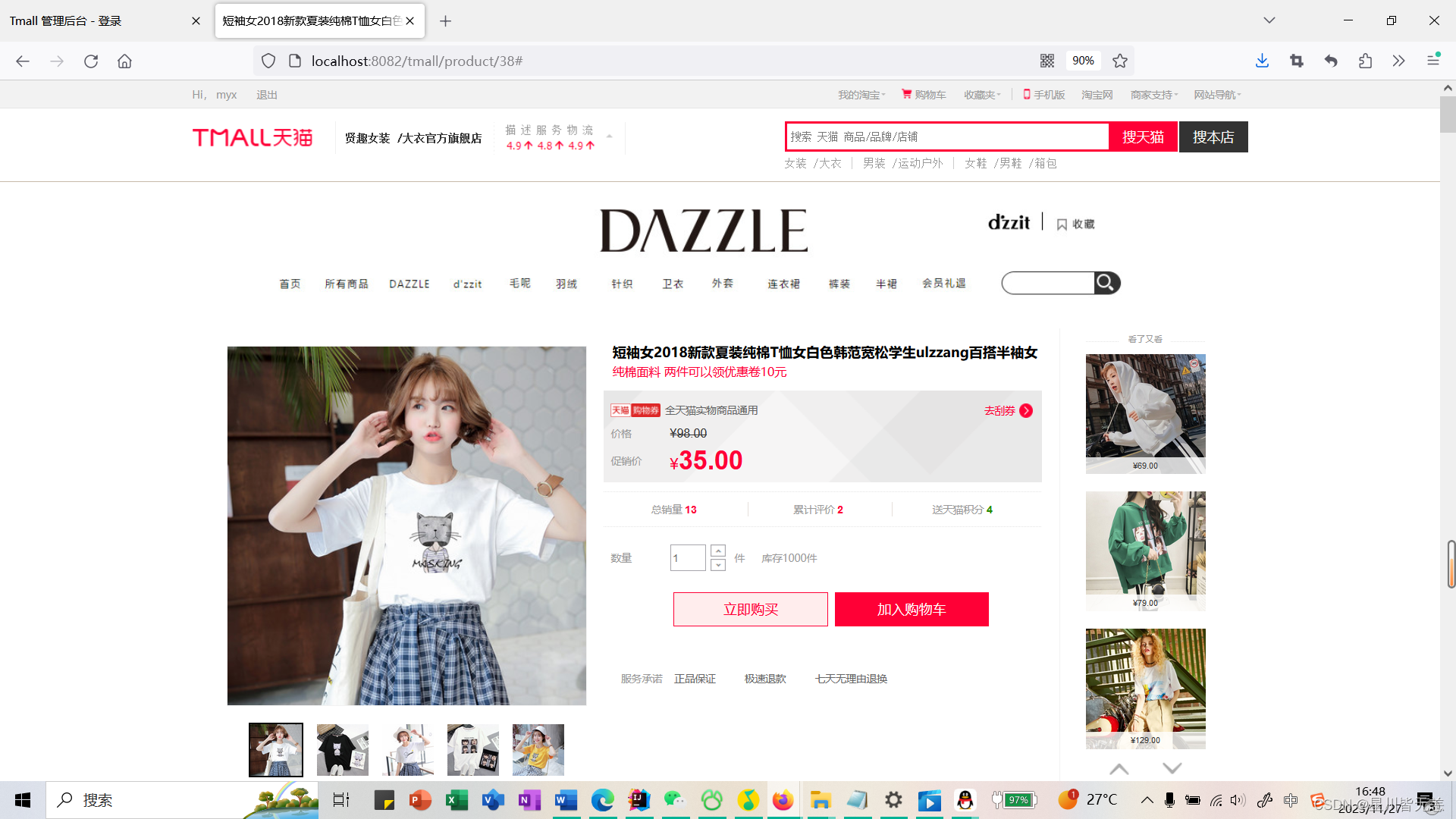Open WeChat from the taskbar

tap(674, 800)
